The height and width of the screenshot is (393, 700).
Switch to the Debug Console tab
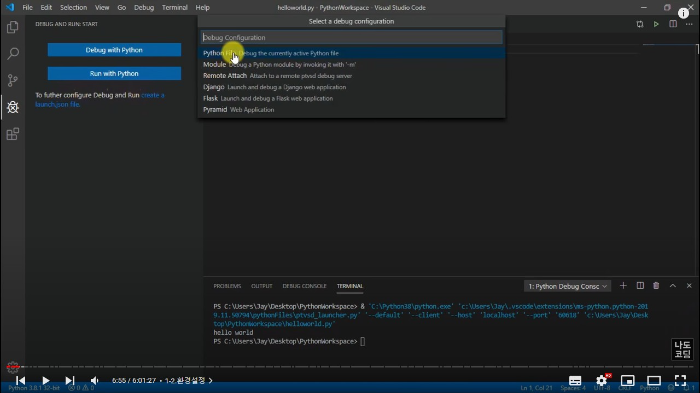pyautogui.click(x=304, y=286)
